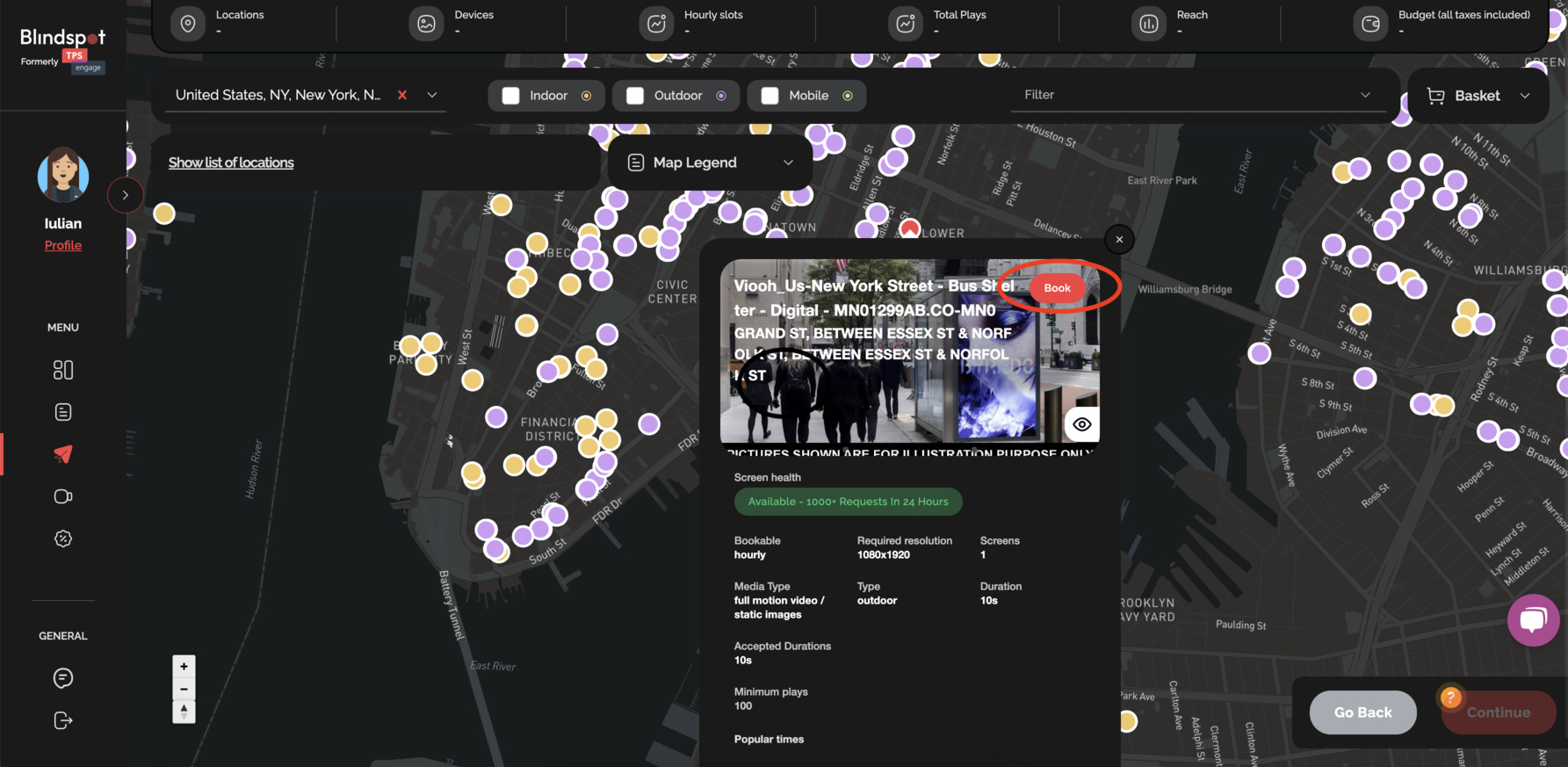1568x767 pixels.
Task: Open the dashboard grid icon in sidebar
Action: (62, 370)
